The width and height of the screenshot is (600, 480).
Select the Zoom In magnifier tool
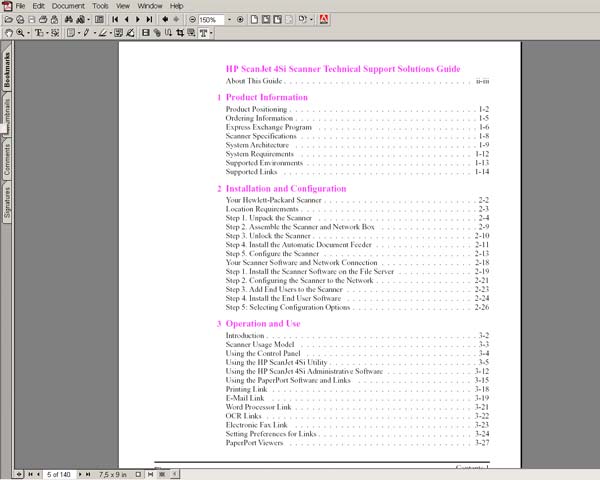20,33
